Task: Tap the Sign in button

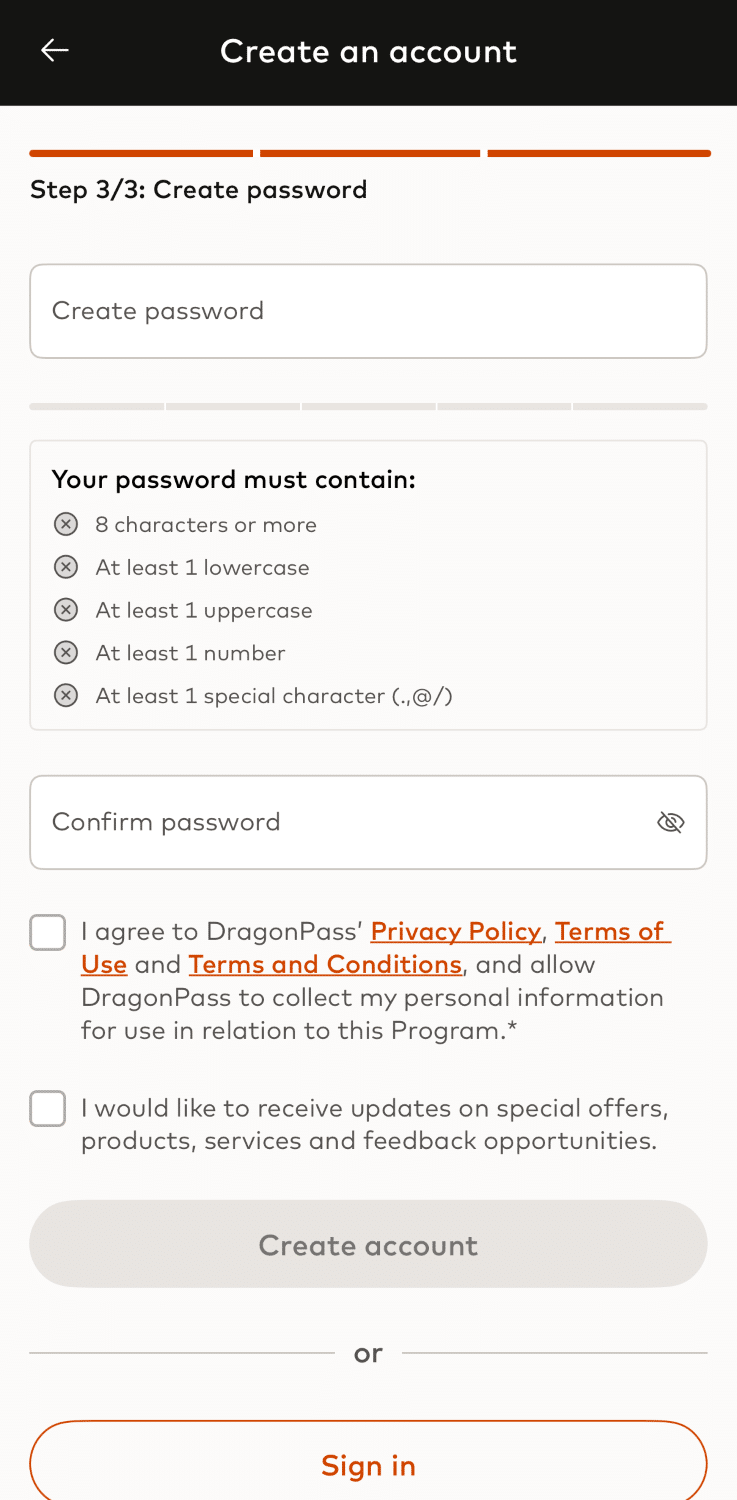Action: [368, 1465]
